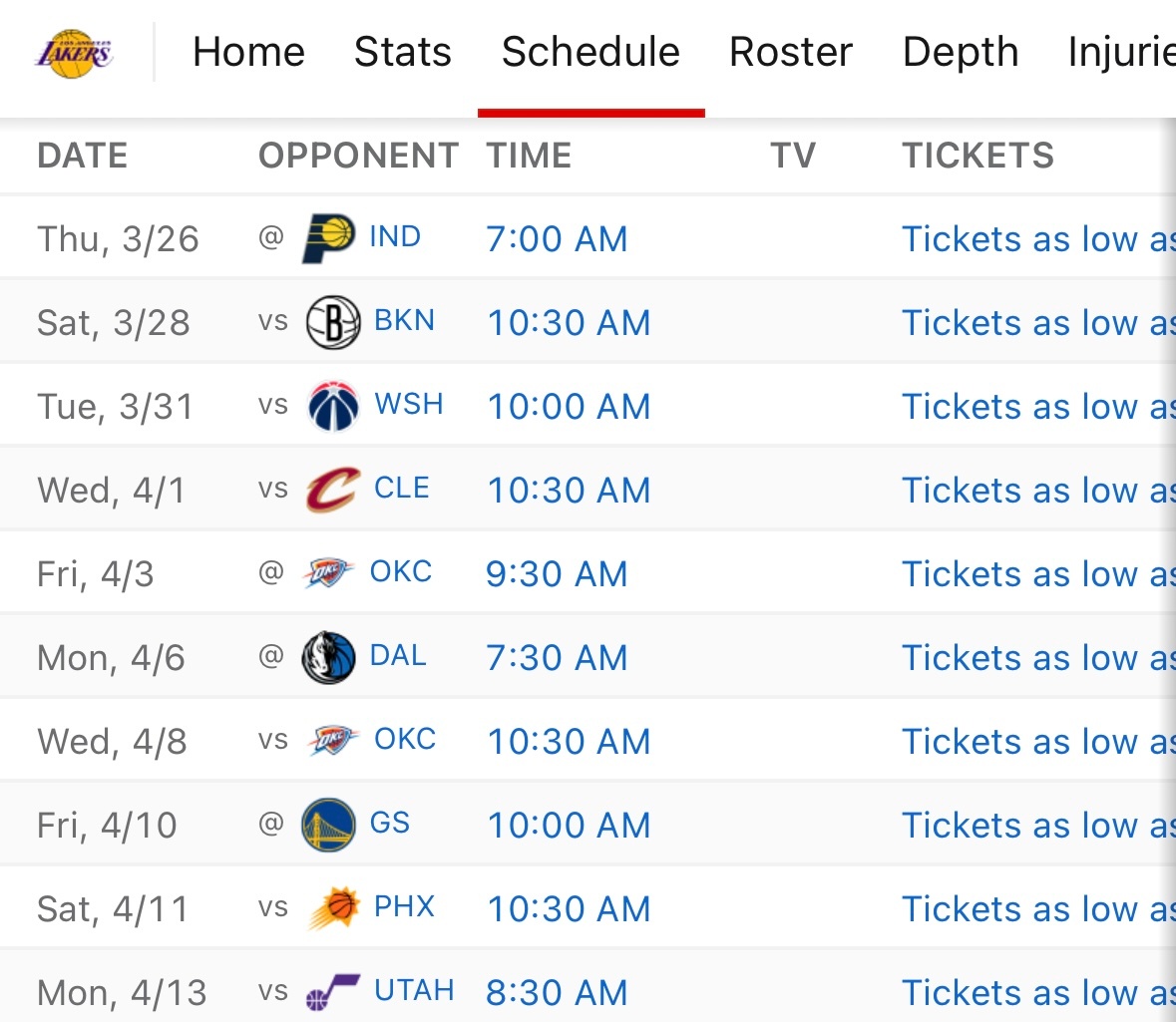Image resolution: width=1176 pixels, height=1022 pixels.
Task: Click the Golden State Warriors logo
Action: pos(328,825)
